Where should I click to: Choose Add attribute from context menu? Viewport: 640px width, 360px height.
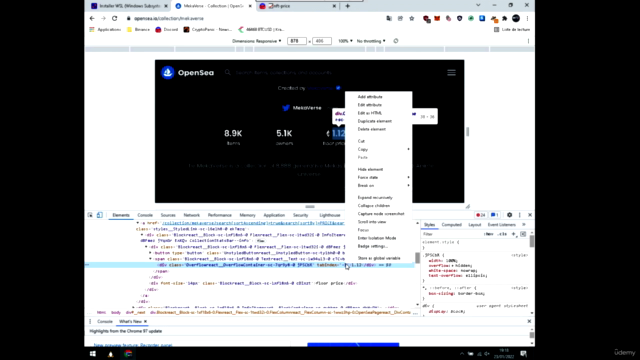370,97
